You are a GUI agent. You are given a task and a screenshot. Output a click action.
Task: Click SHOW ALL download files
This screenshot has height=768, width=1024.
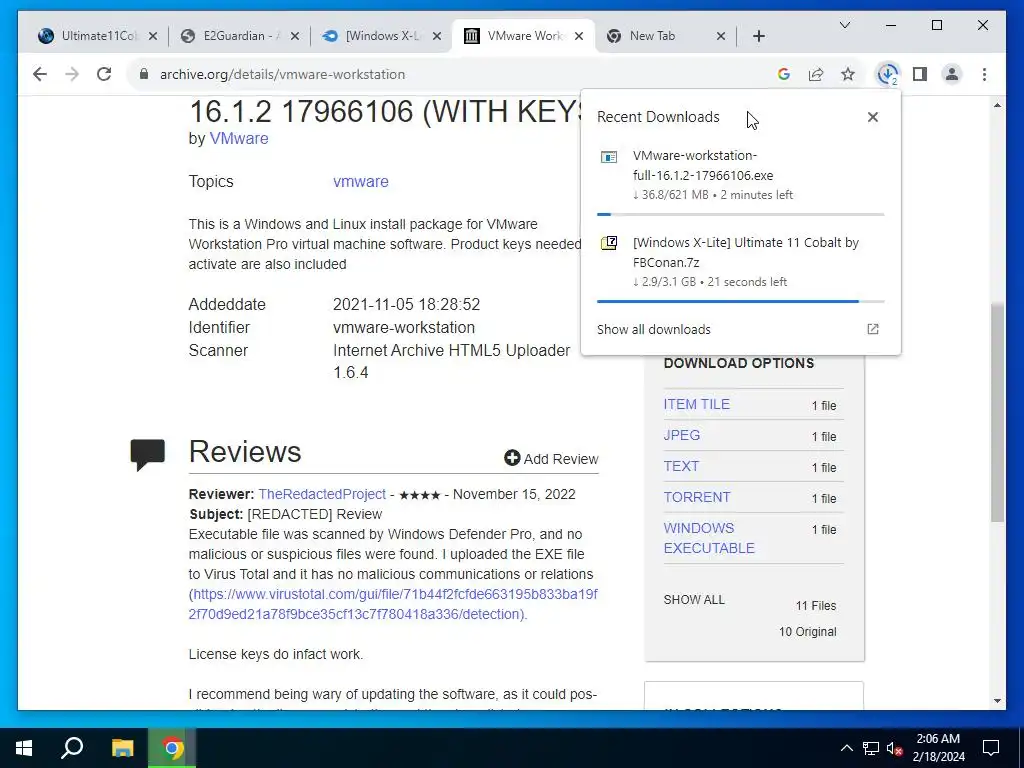click(x=694, y=600)
